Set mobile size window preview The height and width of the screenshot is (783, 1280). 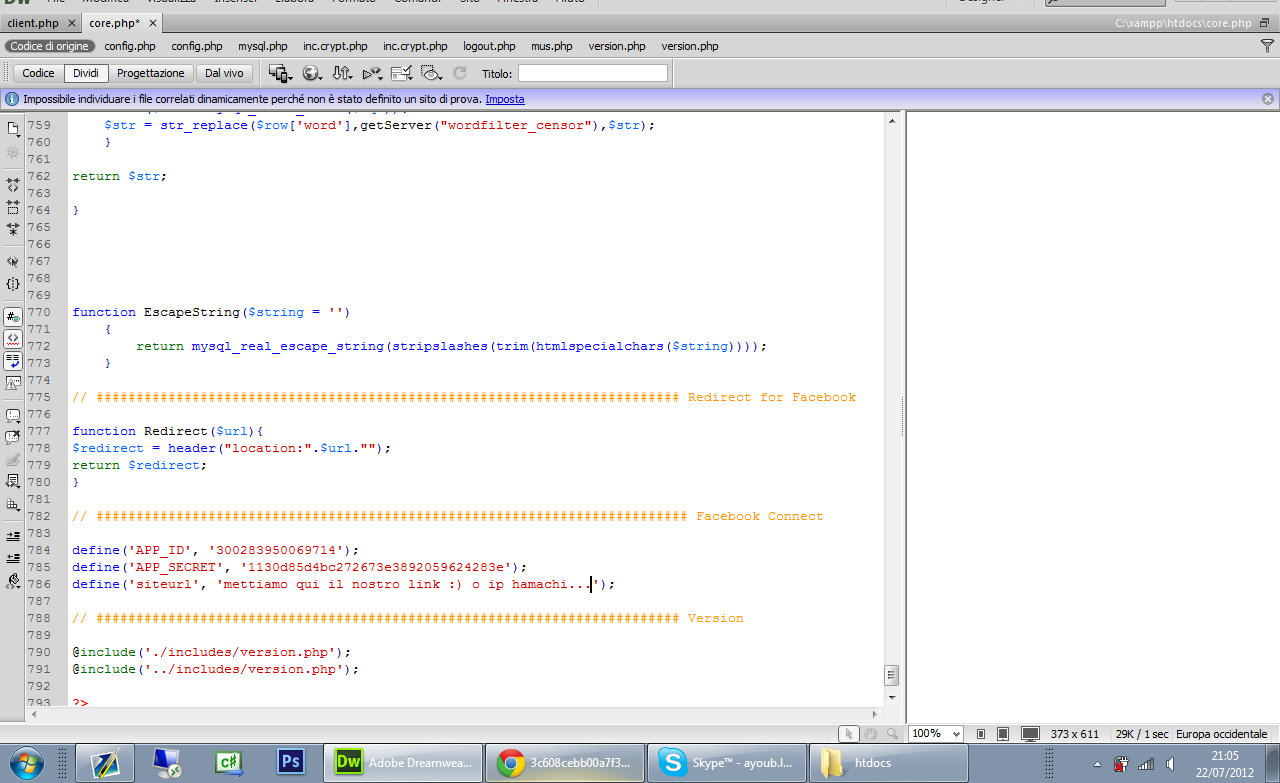[981, 733]
